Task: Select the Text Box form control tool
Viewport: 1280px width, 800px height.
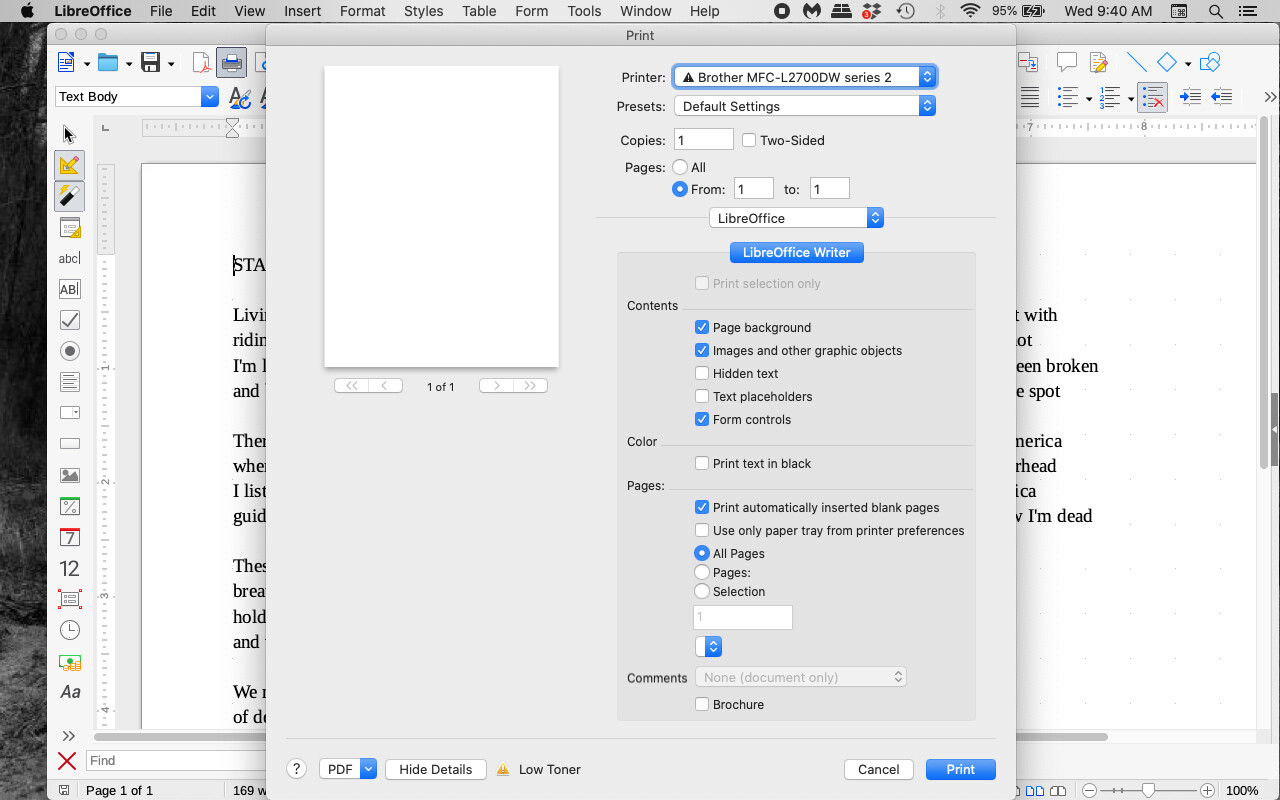Action: tap(69, 289)
